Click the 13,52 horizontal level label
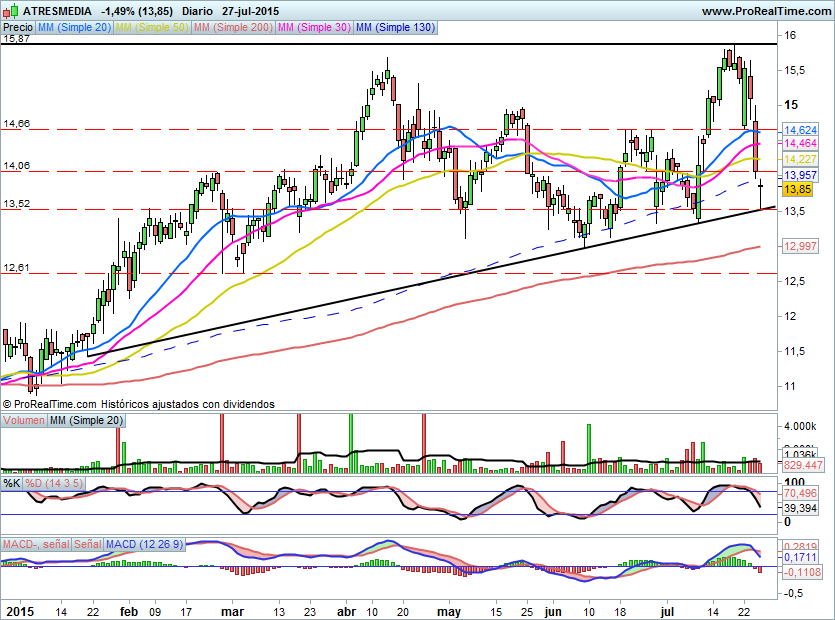Screen dimensions: 835x620 (x=16, y=204)
